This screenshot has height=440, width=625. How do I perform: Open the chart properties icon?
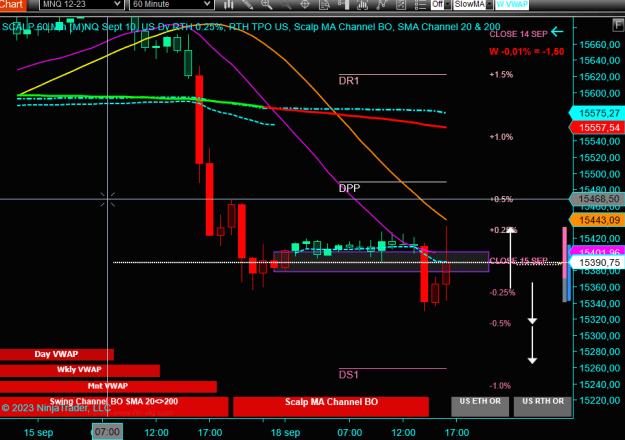click(x=401, y=4)
